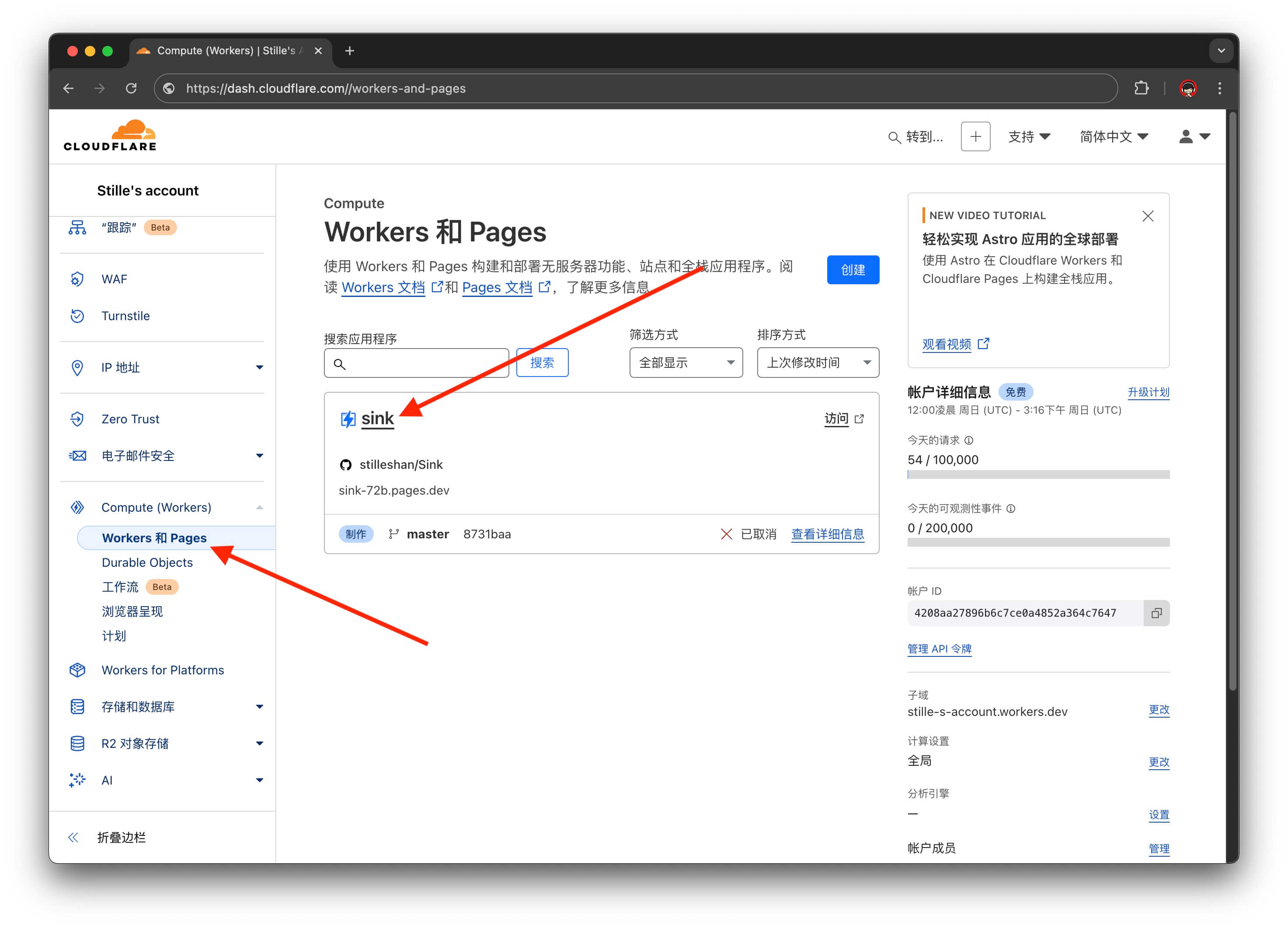Click the Cloudflare logo
Viewport: 1288px width, 928px height.
point(110,136)
